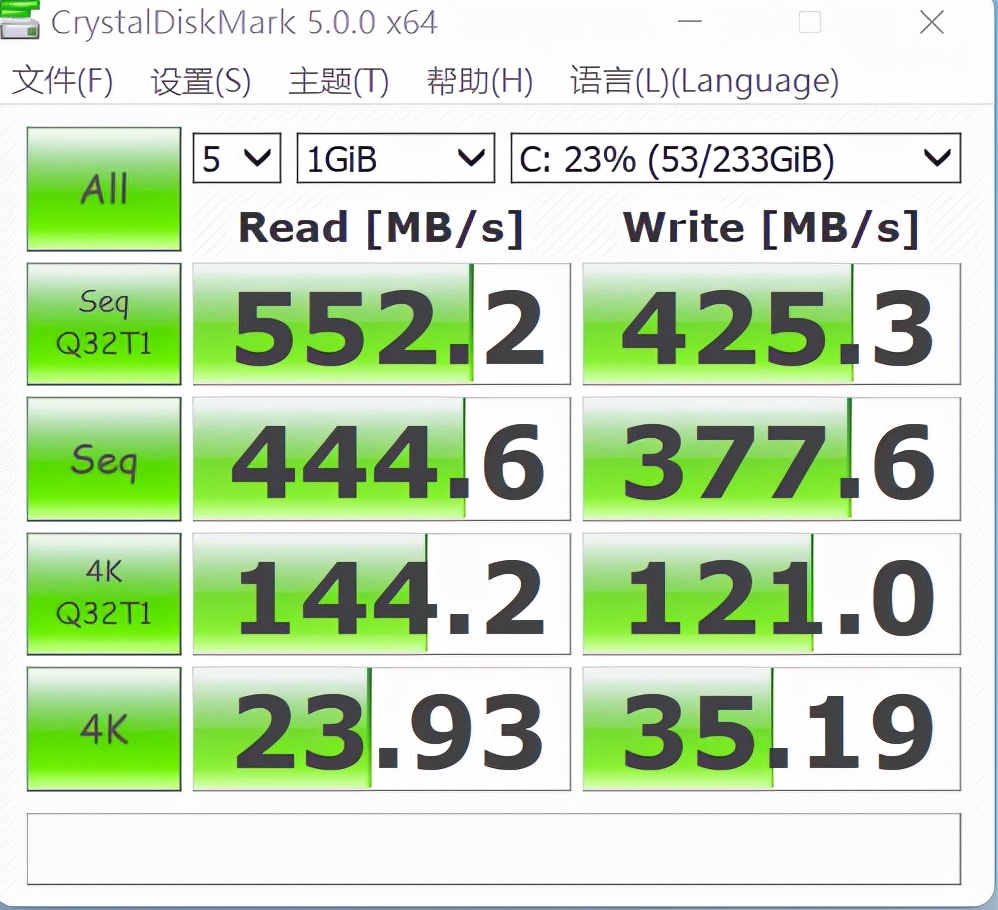Viewport: 998px width, 910px height.
Task: Select the 144.2 4K Q32T1 read result
Action: click(x=382, y=594)
